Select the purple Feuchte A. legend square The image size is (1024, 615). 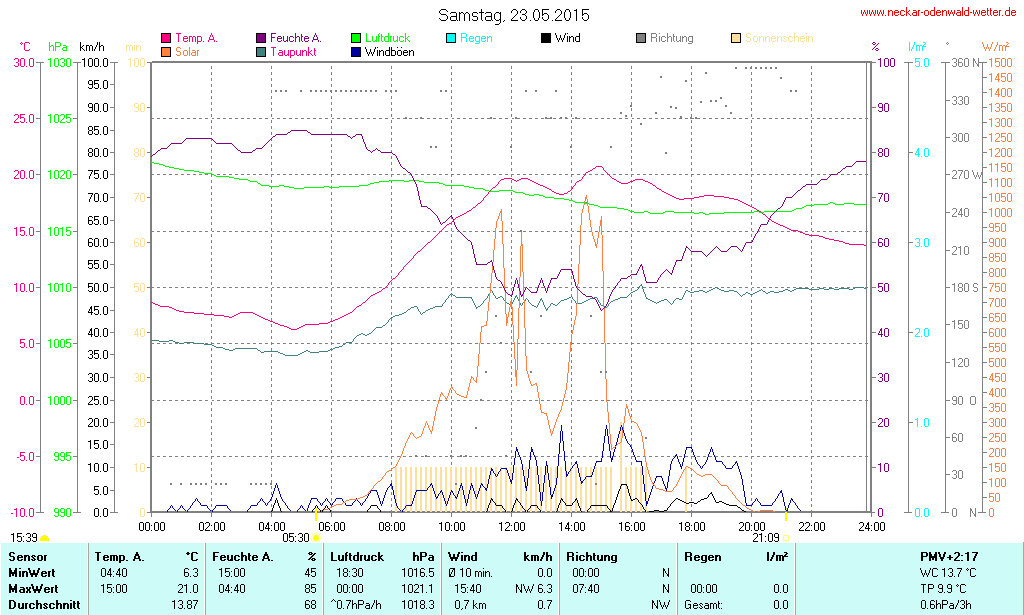[261, 38]
